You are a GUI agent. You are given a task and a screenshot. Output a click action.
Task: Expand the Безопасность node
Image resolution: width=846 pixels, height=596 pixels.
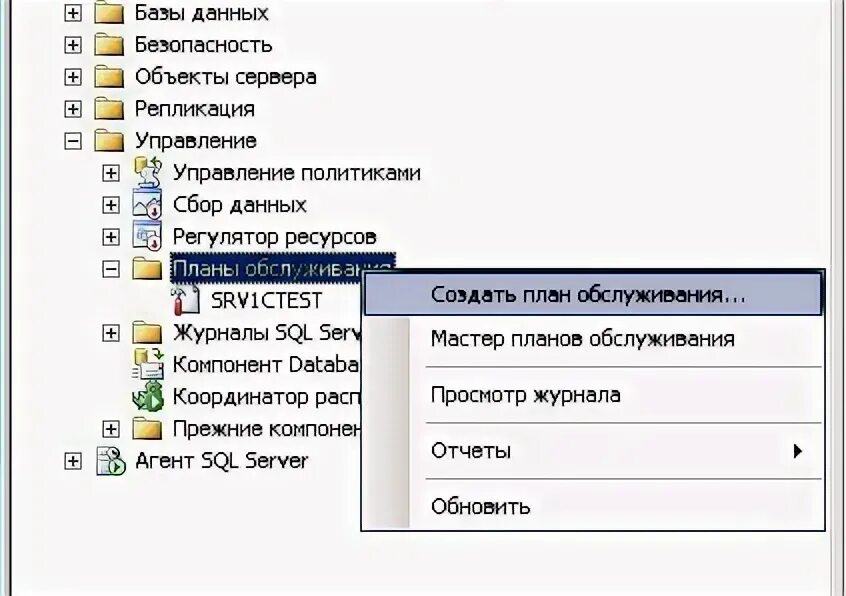point(73,45)
